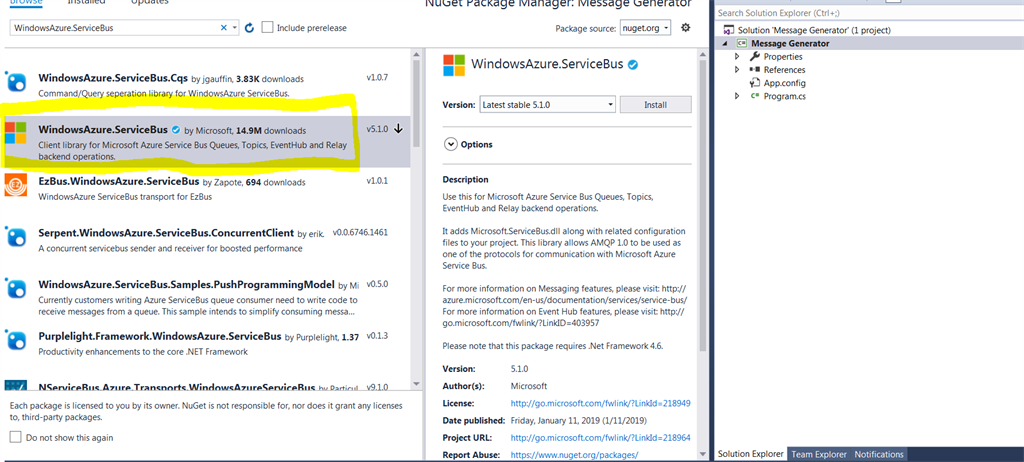Viewport: 1024px width, 462px height.
Task: Open NuGet settings with the gear icon
Action: pos(685,27)
